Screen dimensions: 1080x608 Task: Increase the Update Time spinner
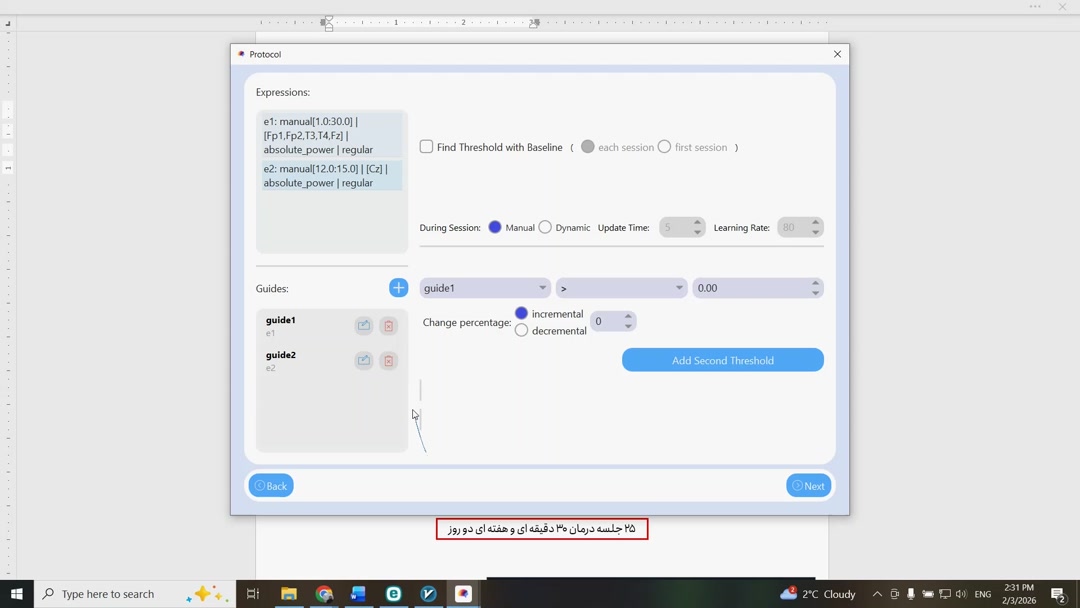pos(697,222)
